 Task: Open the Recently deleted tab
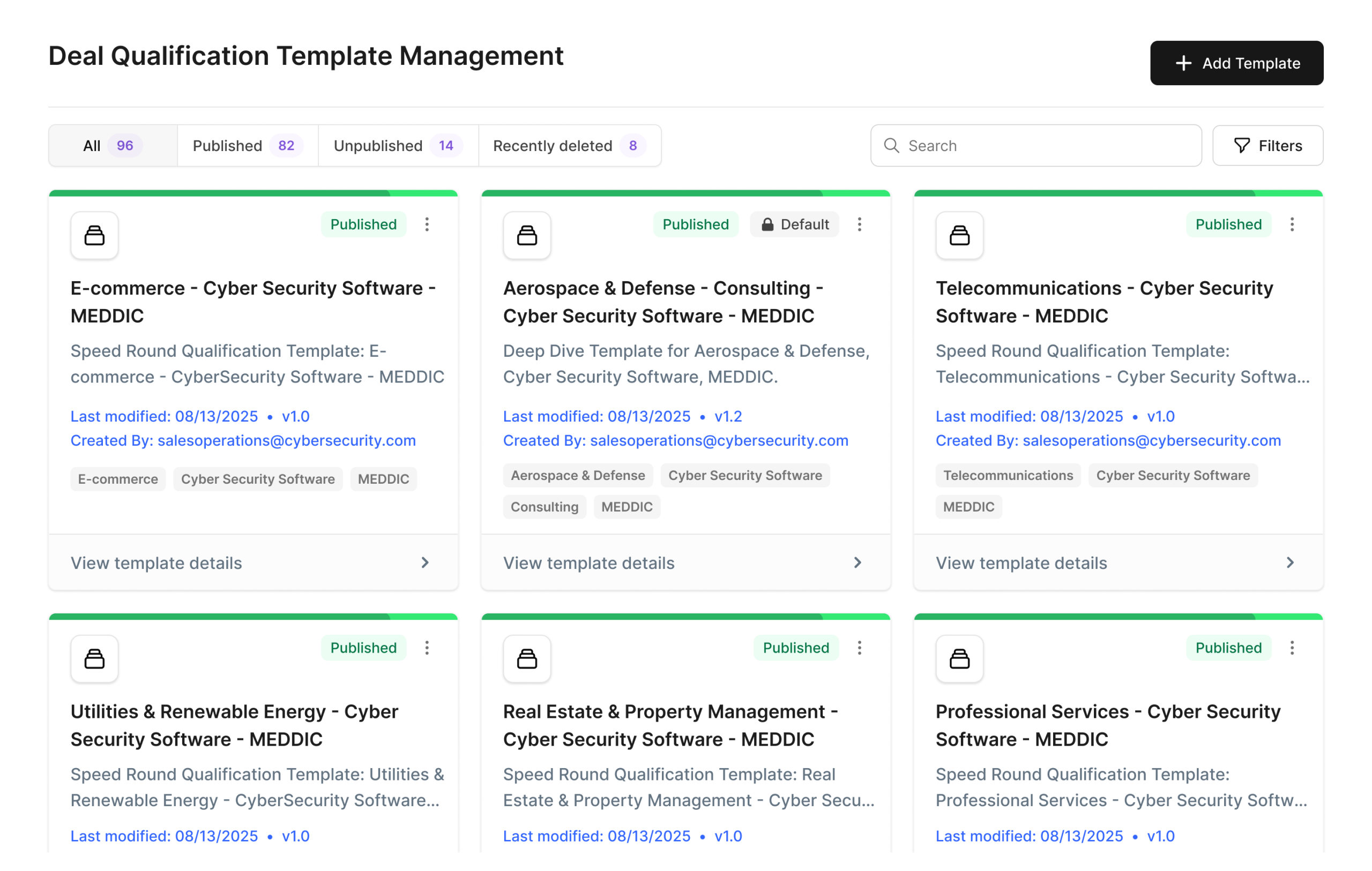pyautogui.click(x=569, y=146)
